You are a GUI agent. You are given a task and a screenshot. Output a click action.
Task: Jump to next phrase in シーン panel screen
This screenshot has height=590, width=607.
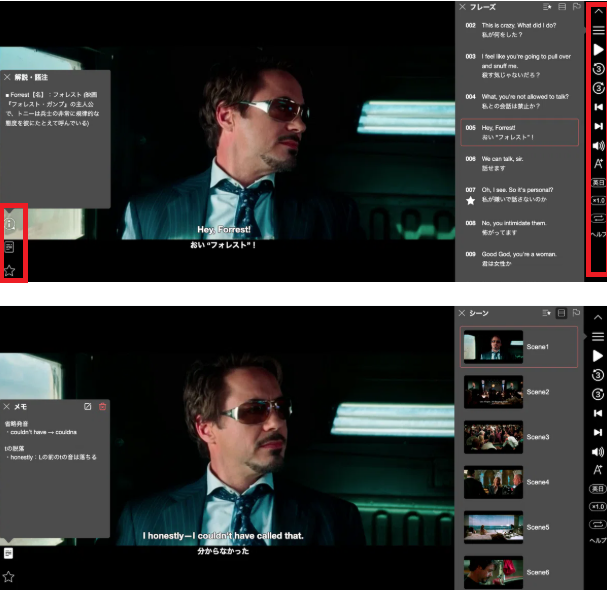click(x=597, y=432)
